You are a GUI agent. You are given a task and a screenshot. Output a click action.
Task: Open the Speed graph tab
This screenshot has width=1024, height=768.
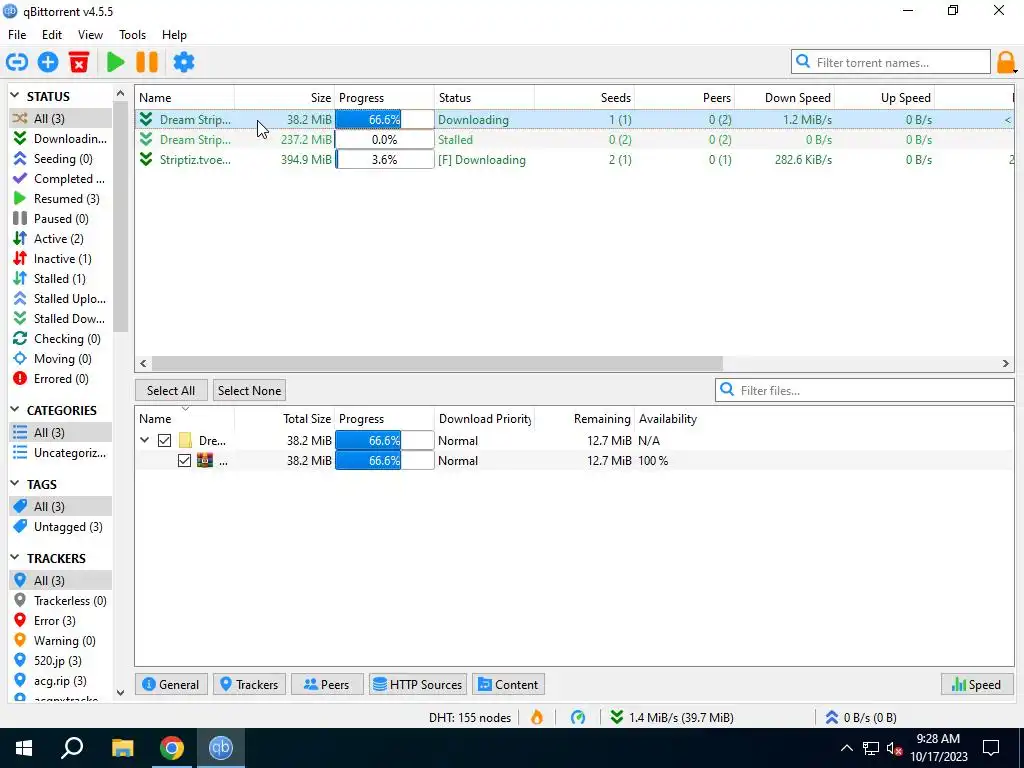[x=977, y=684]
